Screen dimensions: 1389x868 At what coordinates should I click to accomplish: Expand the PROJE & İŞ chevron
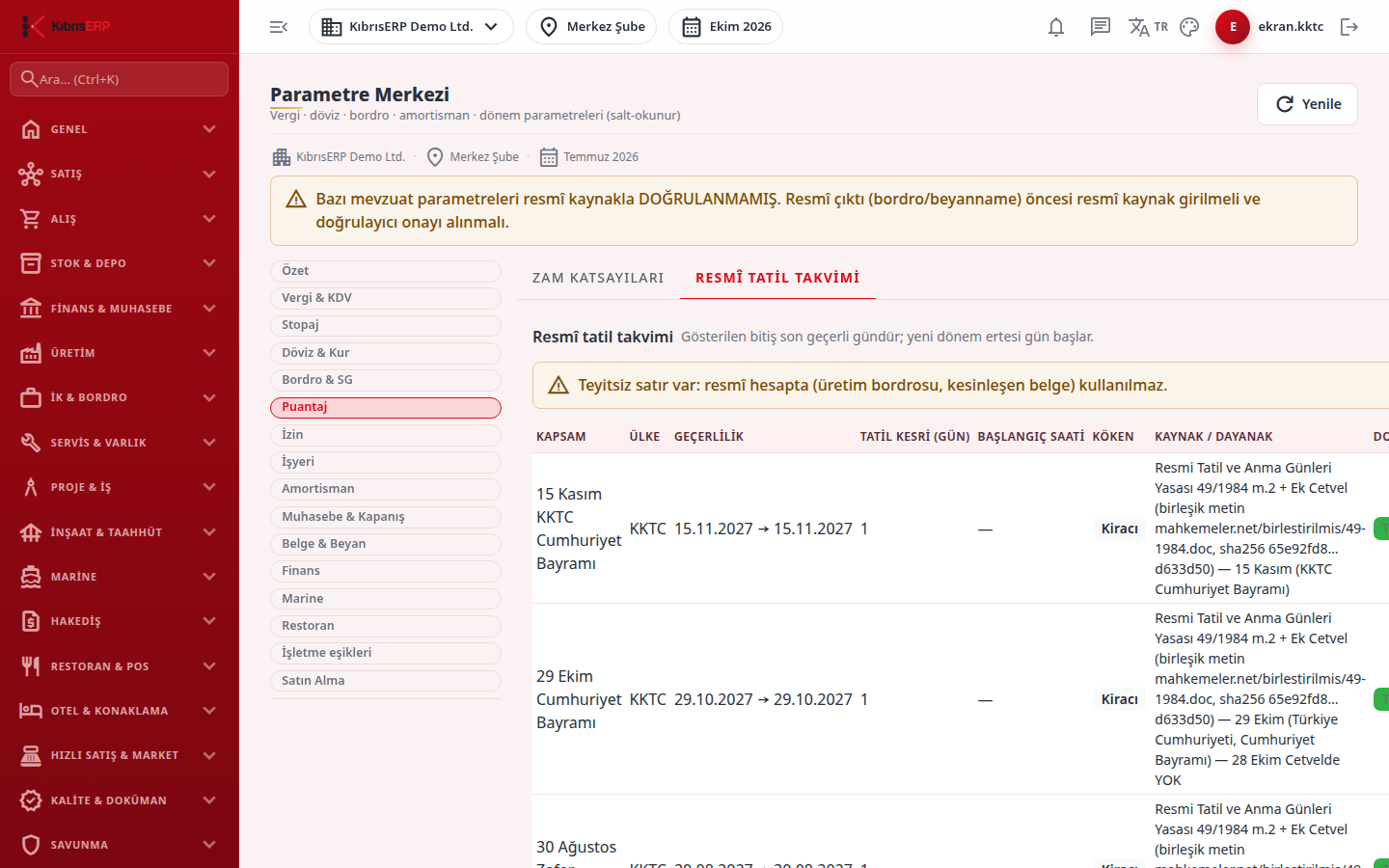click(209, 487)
